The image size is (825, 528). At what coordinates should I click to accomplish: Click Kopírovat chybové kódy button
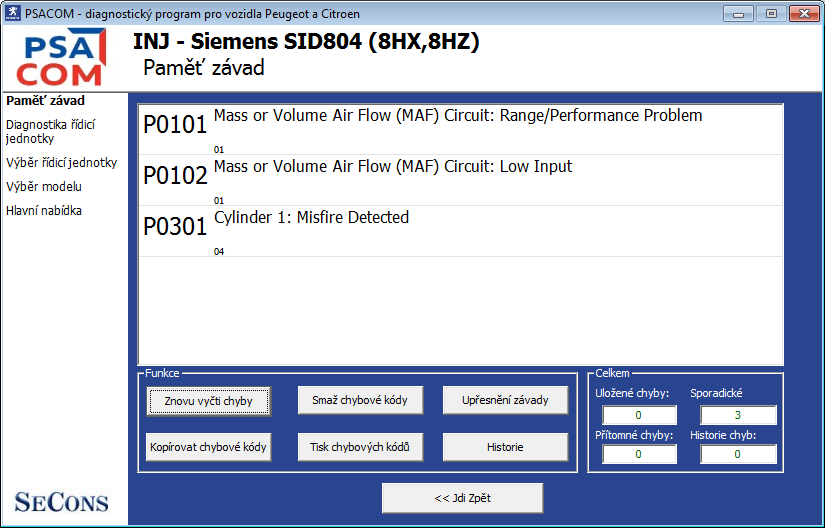pos(208,446)
